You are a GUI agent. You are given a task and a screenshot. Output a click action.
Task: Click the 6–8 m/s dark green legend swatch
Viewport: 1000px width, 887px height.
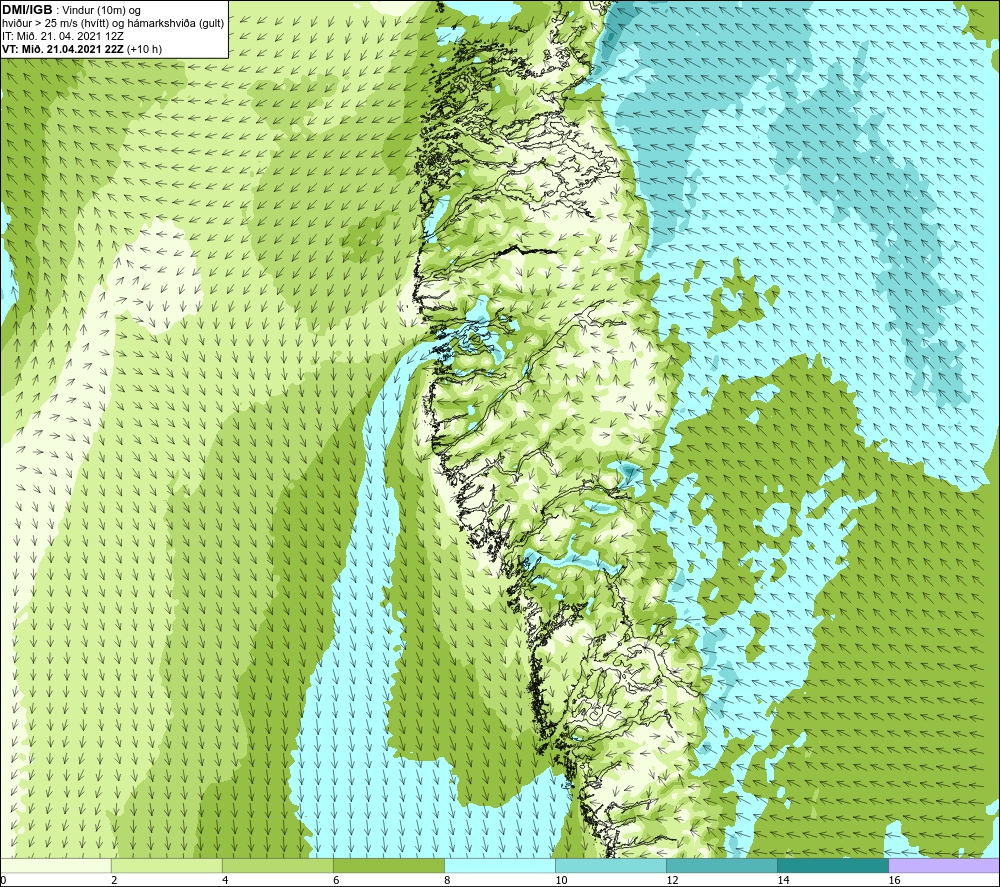389,865
